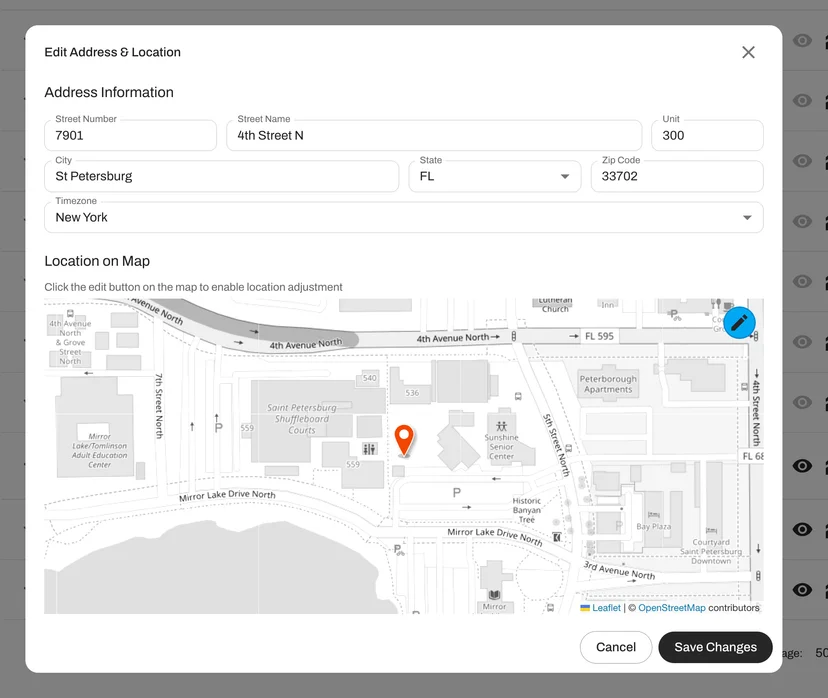Screen dimensions: 828x698
Task: Focus the Unit field showing 300
Action: [x=707, y=136]
